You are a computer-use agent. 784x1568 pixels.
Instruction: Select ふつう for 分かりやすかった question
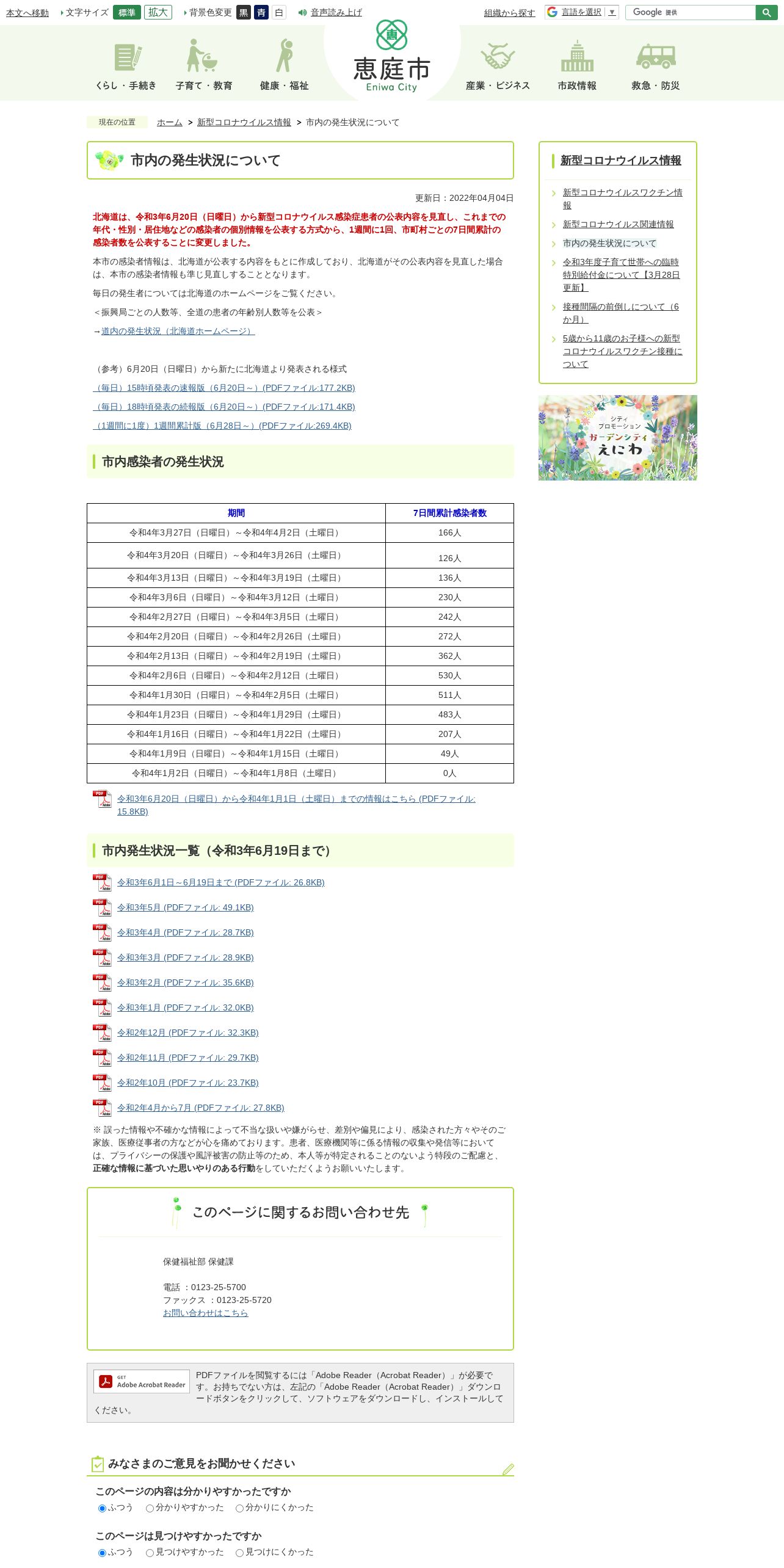point(102,1508)
